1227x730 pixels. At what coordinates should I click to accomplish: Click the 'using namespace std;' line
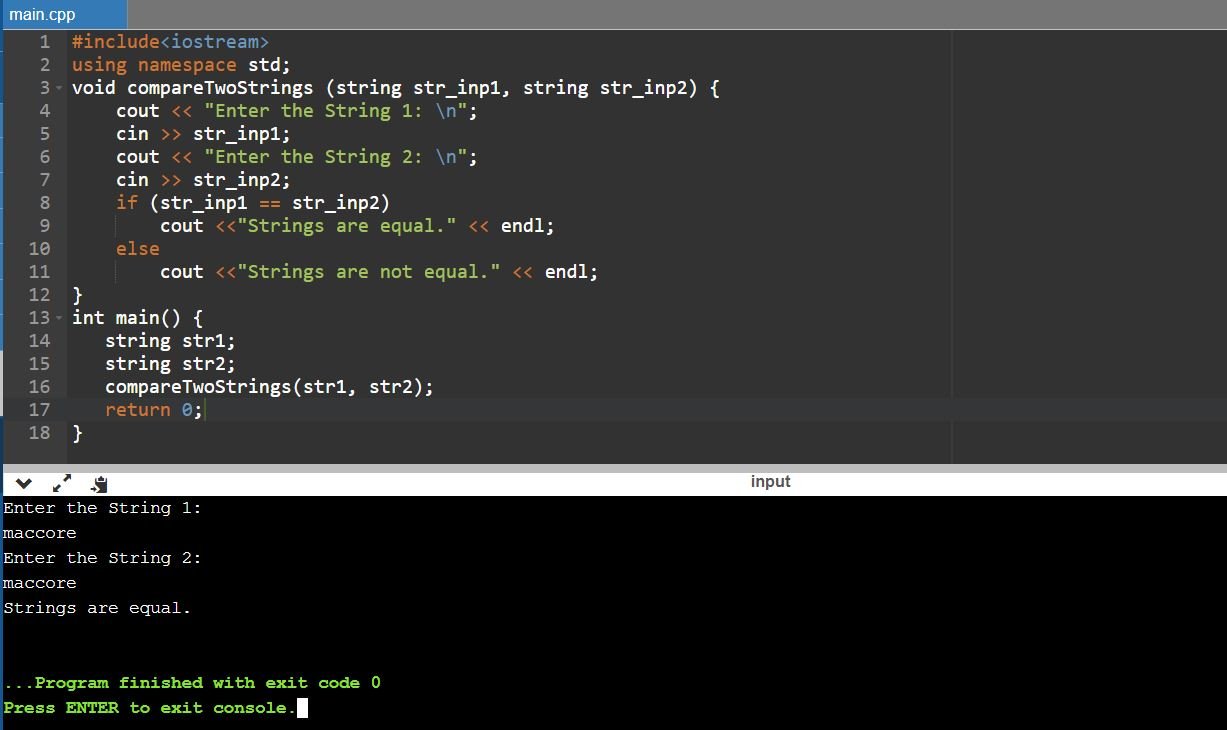pos(180,65)
